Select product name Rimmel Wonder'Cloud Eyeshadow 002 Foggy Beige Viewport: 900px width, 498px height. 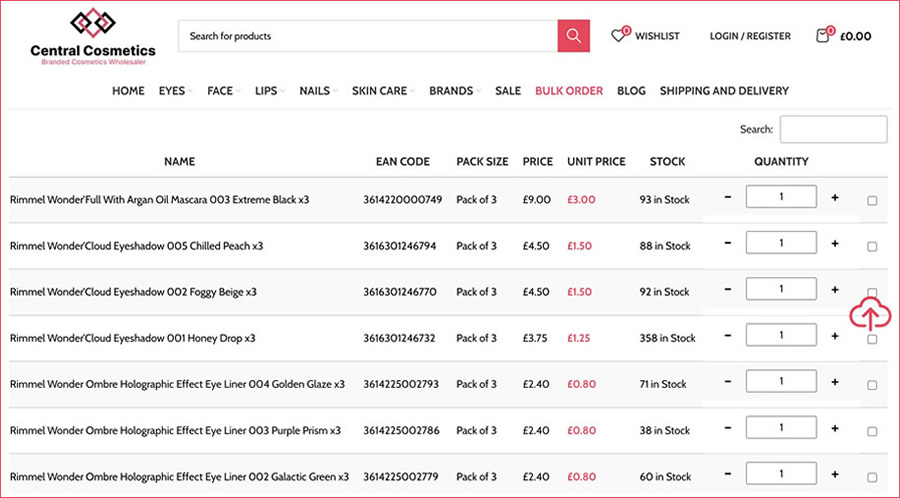pyautogui.click(x=133, y=292)
